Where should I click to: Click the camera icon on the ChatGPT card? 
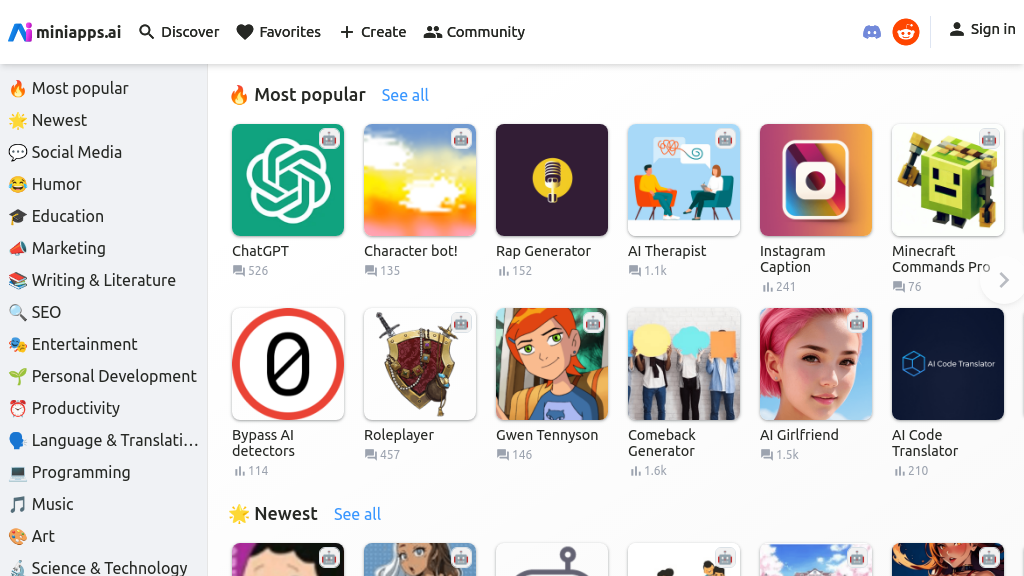pos(329,140)
